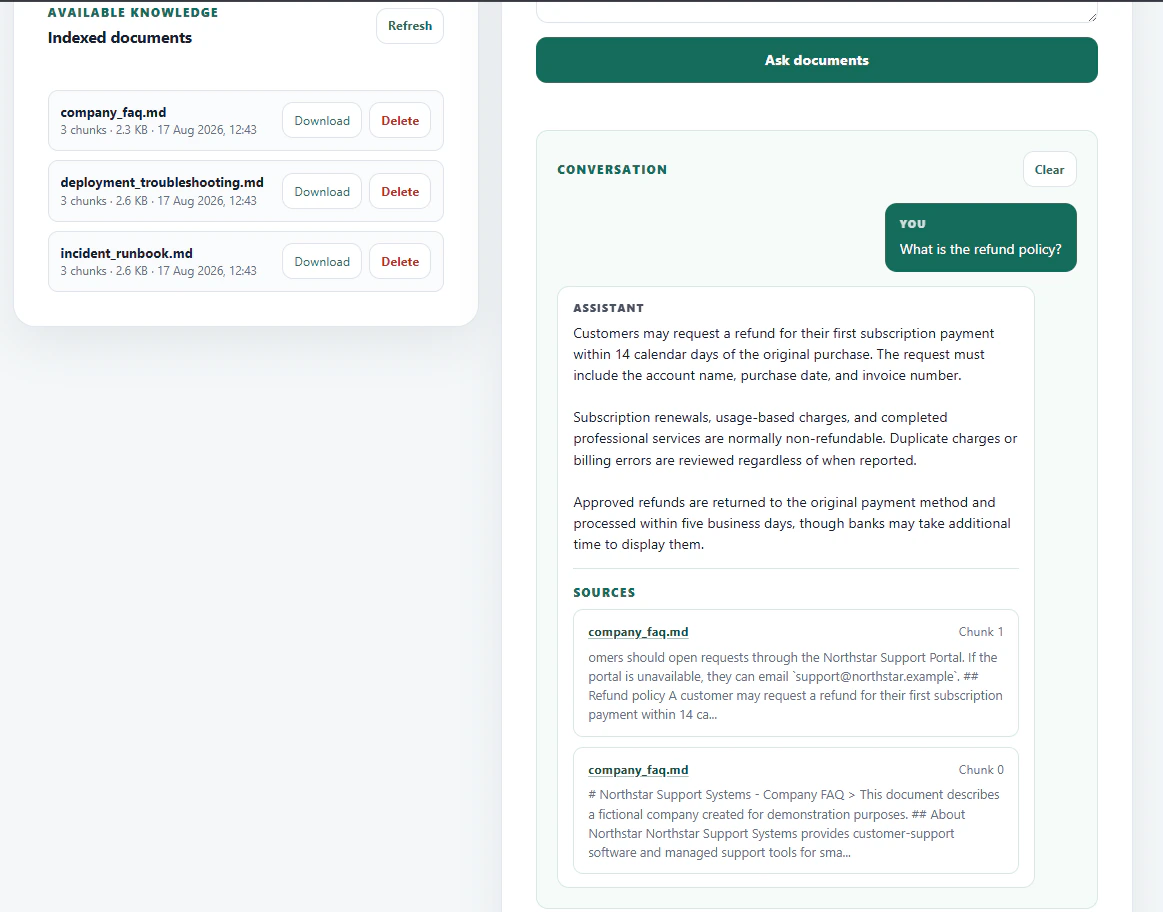Download deployment_troubleshooting.md
The width and height of the screenshot is (1163, 912).
(x=322, y=191)
